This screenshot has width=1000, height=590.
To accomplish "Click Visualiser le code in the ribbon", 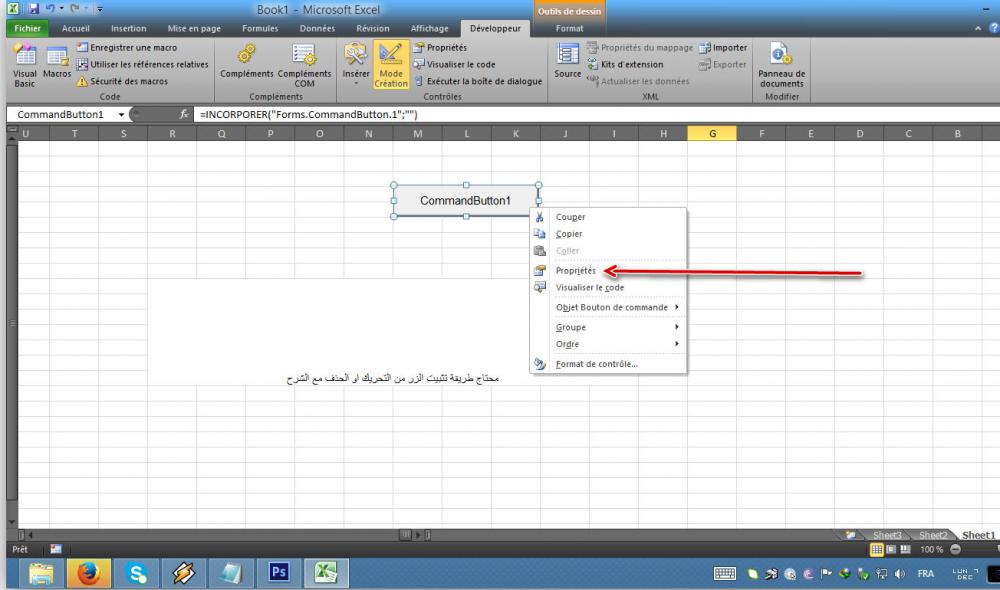I will tap(454, 64).
